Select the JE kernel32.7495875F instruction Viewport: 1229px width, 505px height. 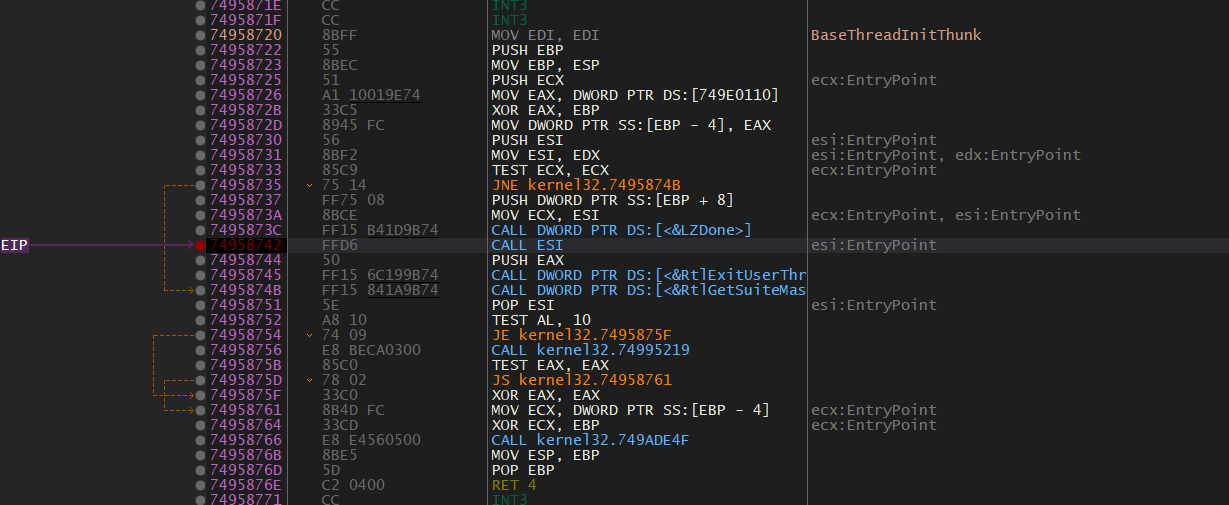[x=581, y=335]
